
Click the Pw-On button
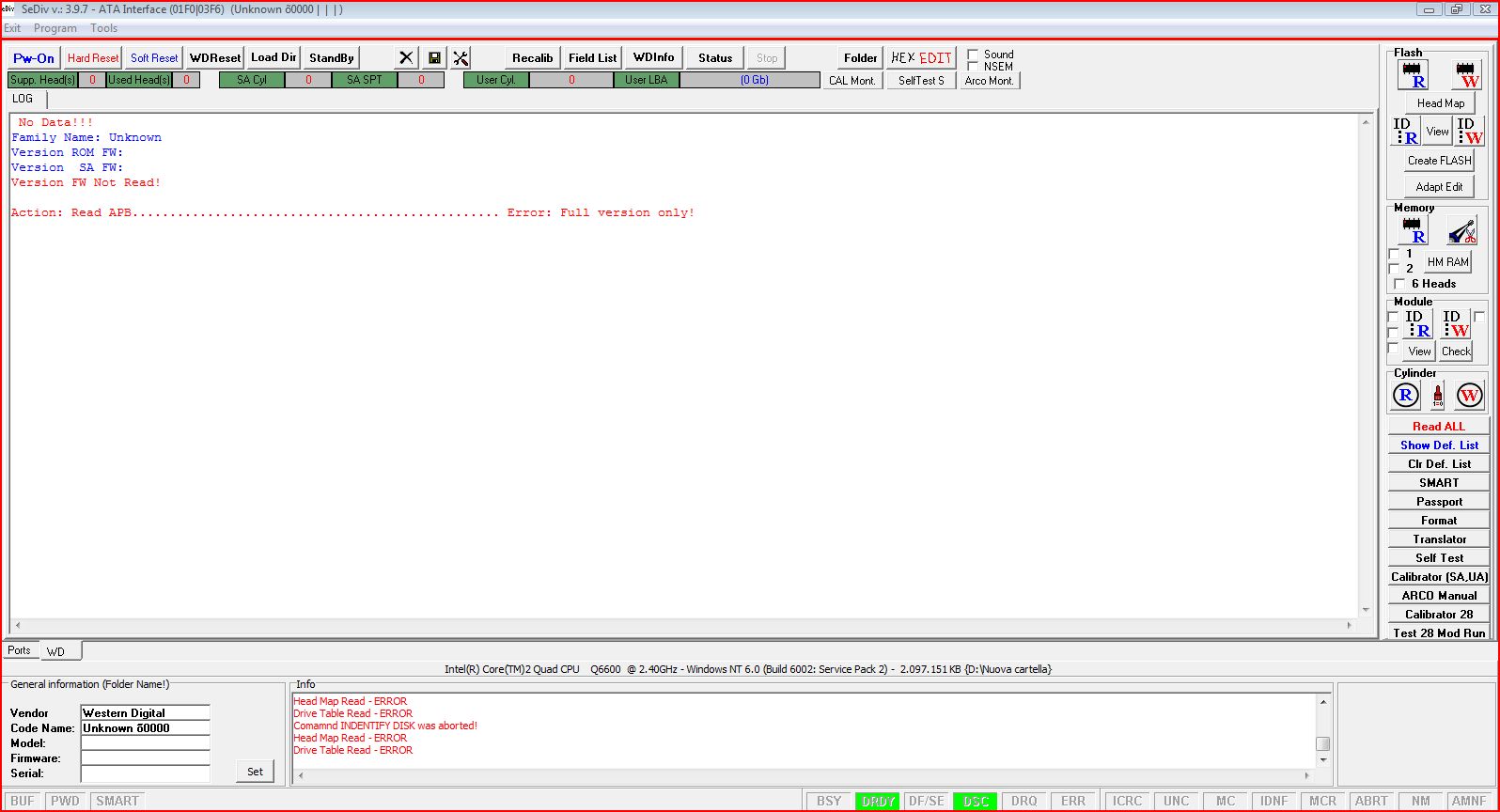pos(34,58)
